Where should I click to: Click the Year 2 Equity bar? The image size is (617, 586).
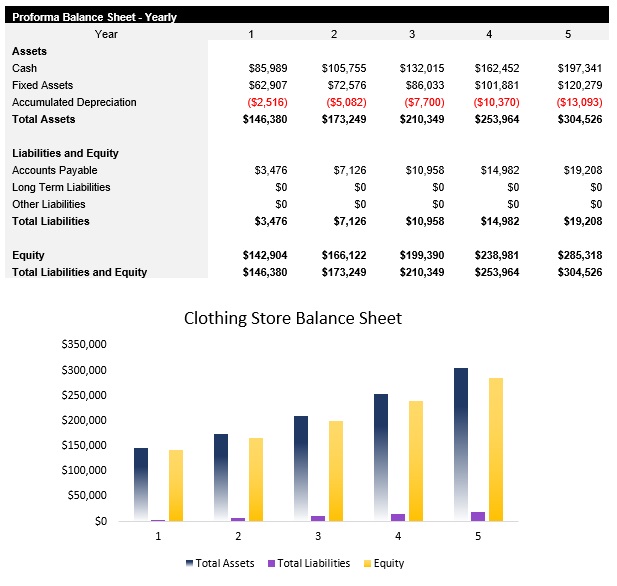[x=256, y=480]
